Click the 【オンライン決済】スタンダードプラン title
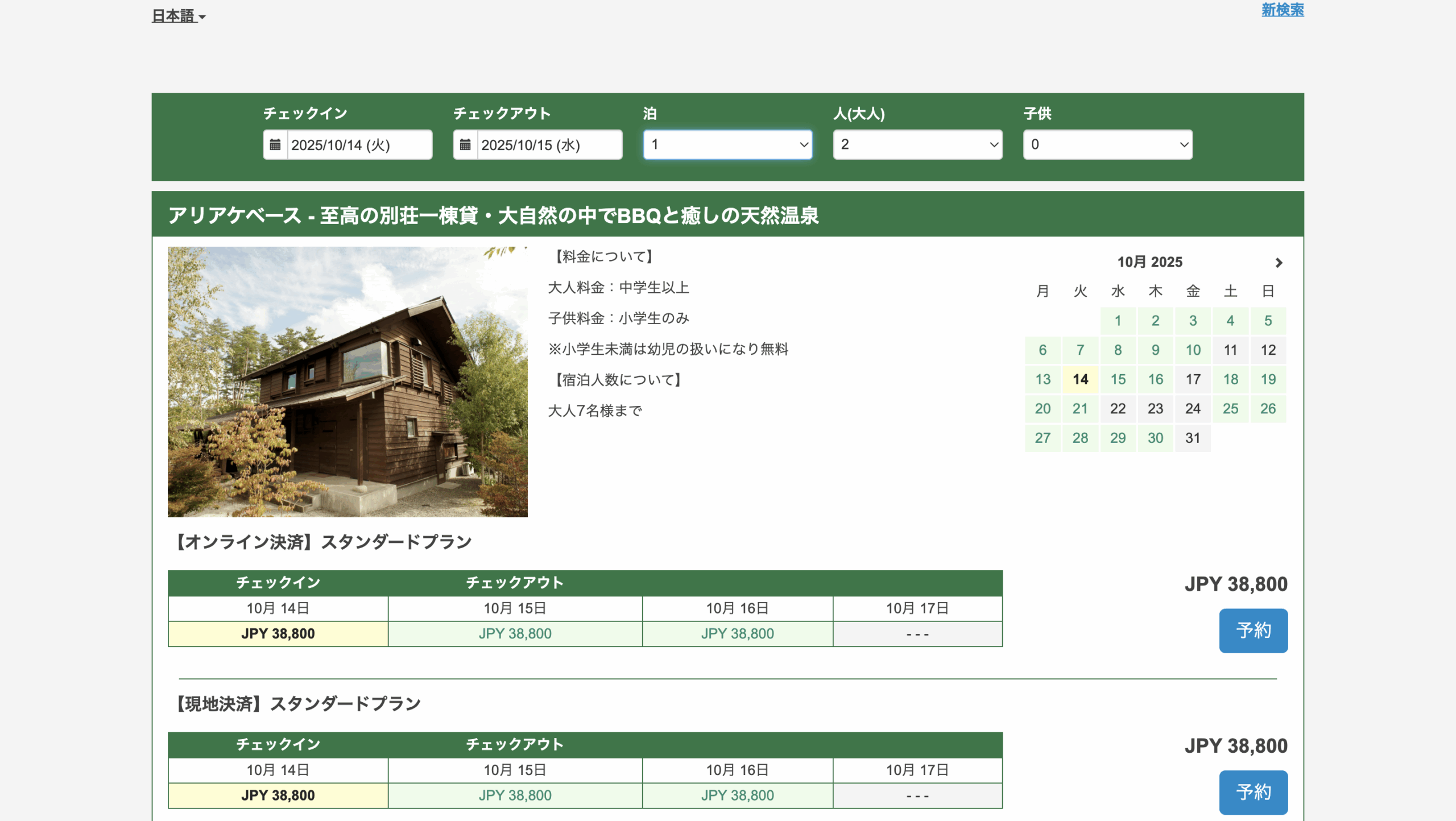This screenshot has height=821, width=1456. click(x=321, y=542)
